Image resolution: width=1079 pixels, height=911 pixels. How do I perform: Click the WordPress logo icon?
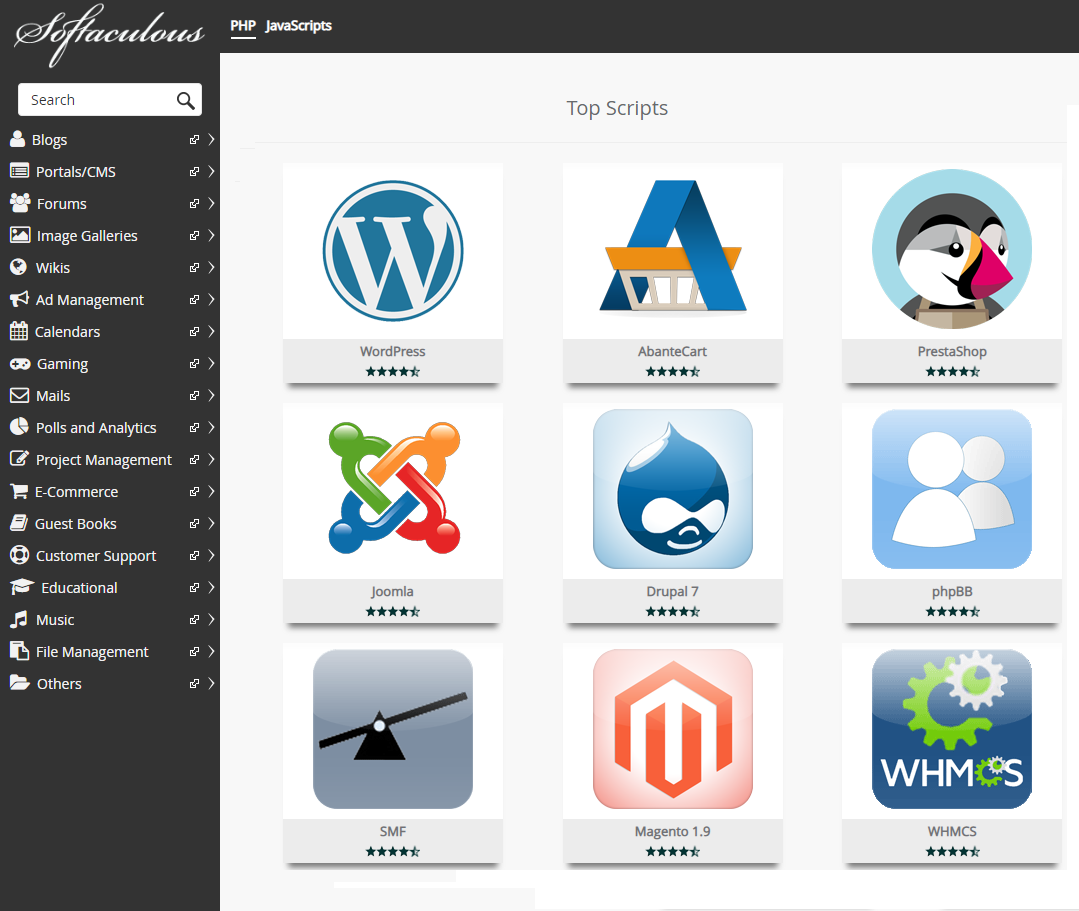[x=392, y=249]
